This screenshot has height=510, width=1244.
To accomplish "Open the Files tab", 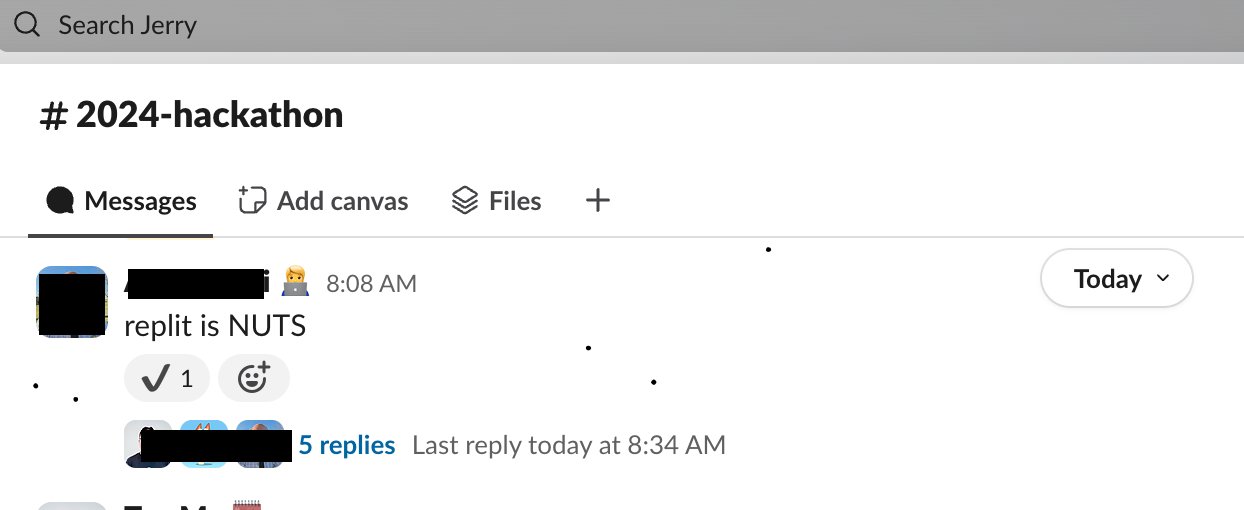I will [496, 202].
